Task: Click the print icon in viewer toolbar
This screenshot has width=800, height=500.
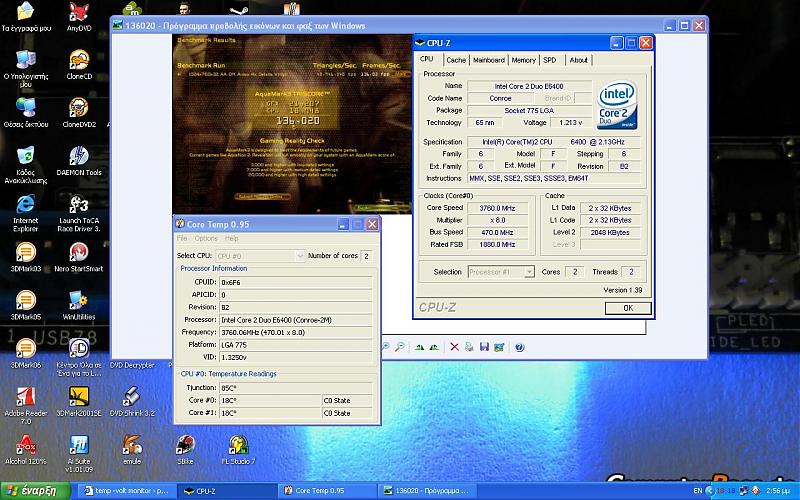Action: 469,347
